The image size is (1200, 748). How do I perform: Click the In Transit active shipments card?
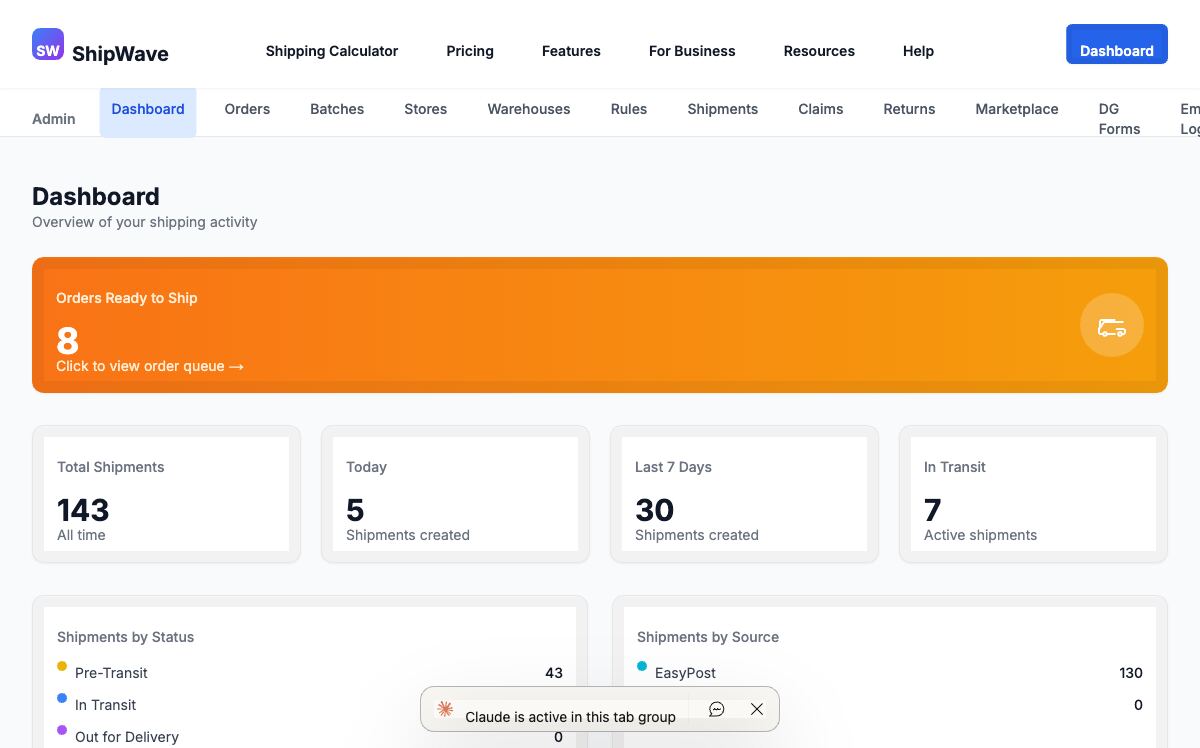[1033, 494]
